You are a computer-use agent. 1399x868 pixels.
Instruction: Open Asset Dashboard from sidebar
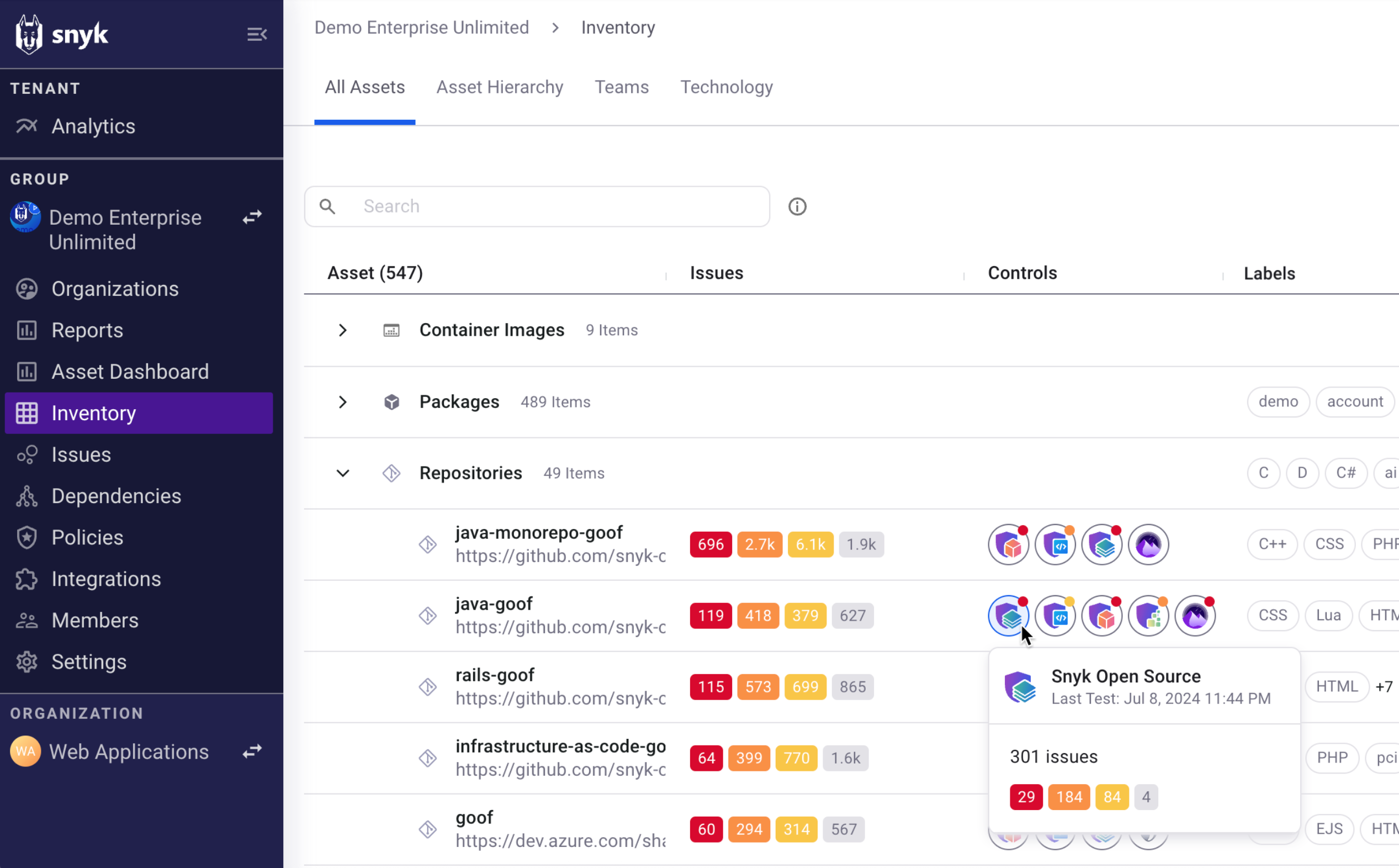130,372
